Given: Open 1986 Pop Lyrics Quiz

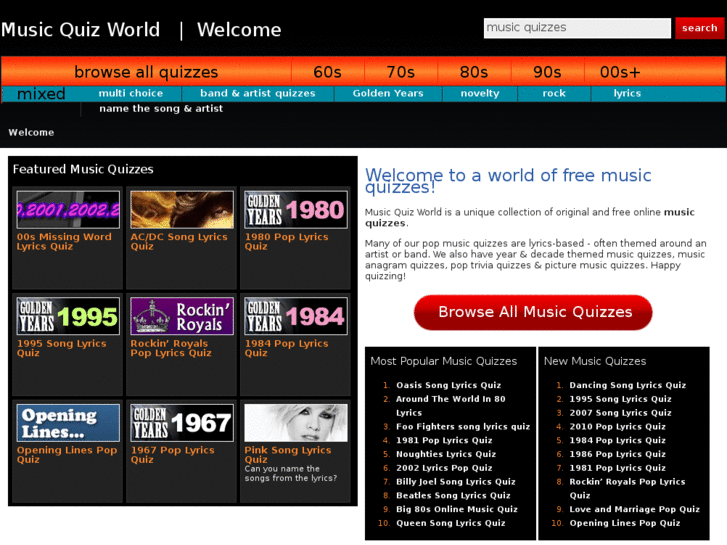Looking at the screenshot, I should point(618,454).
